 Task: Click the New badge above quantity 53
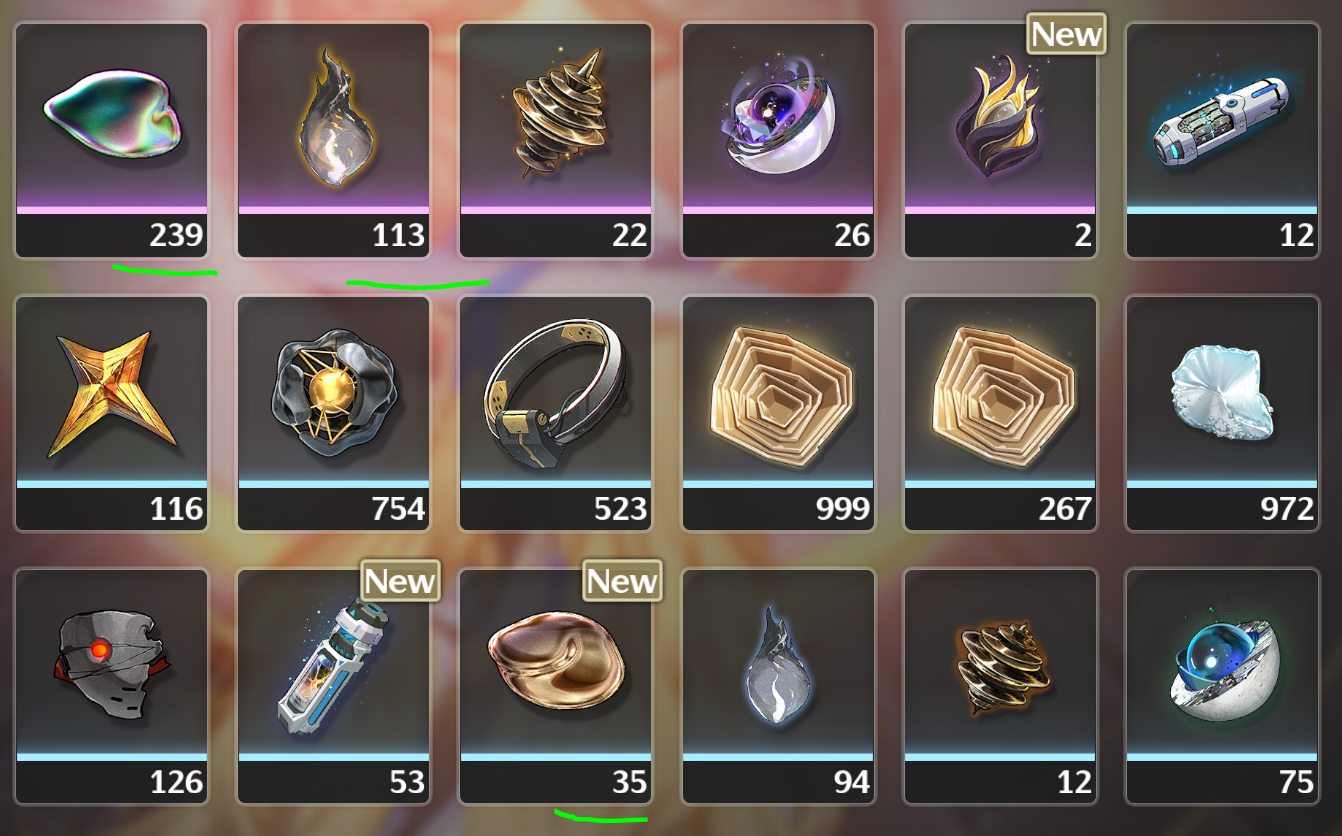[400, 581]
